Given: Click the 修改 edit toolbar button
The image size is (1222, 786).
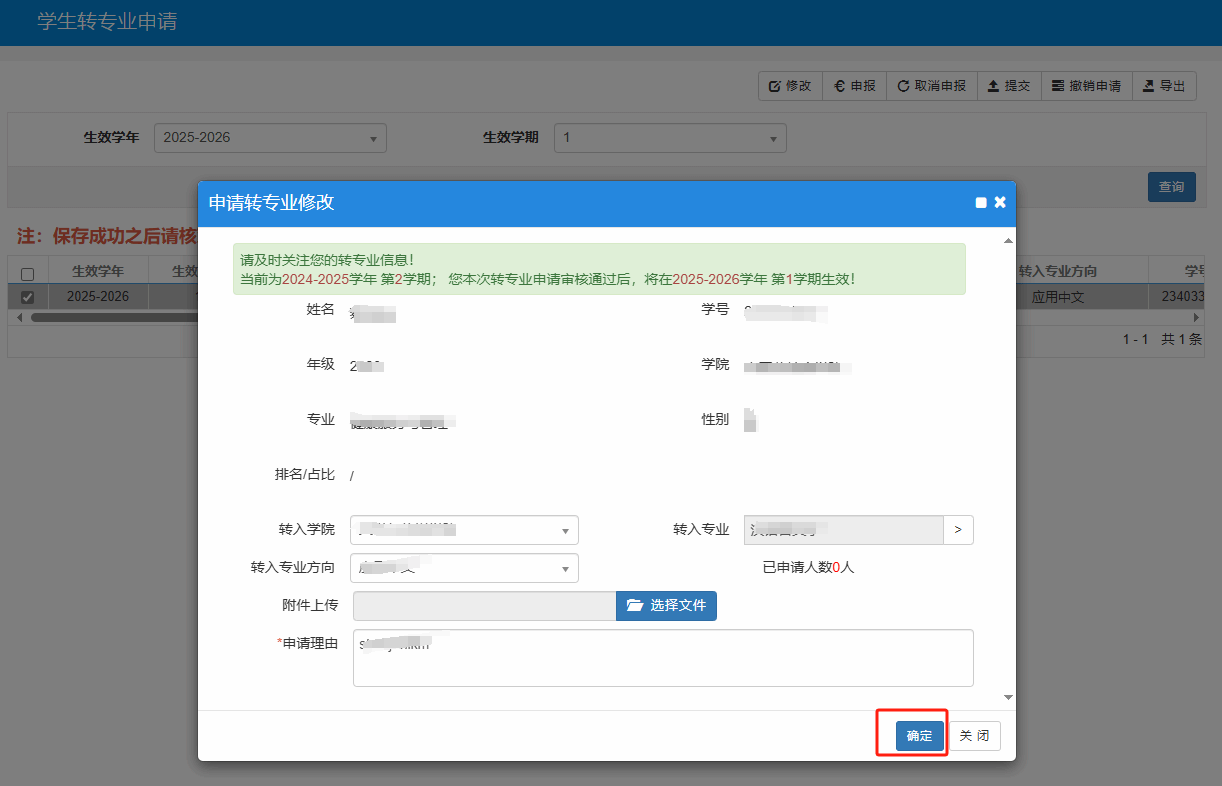Looking at the screenshot, I should pyautogui.click(x=790, y=86).
